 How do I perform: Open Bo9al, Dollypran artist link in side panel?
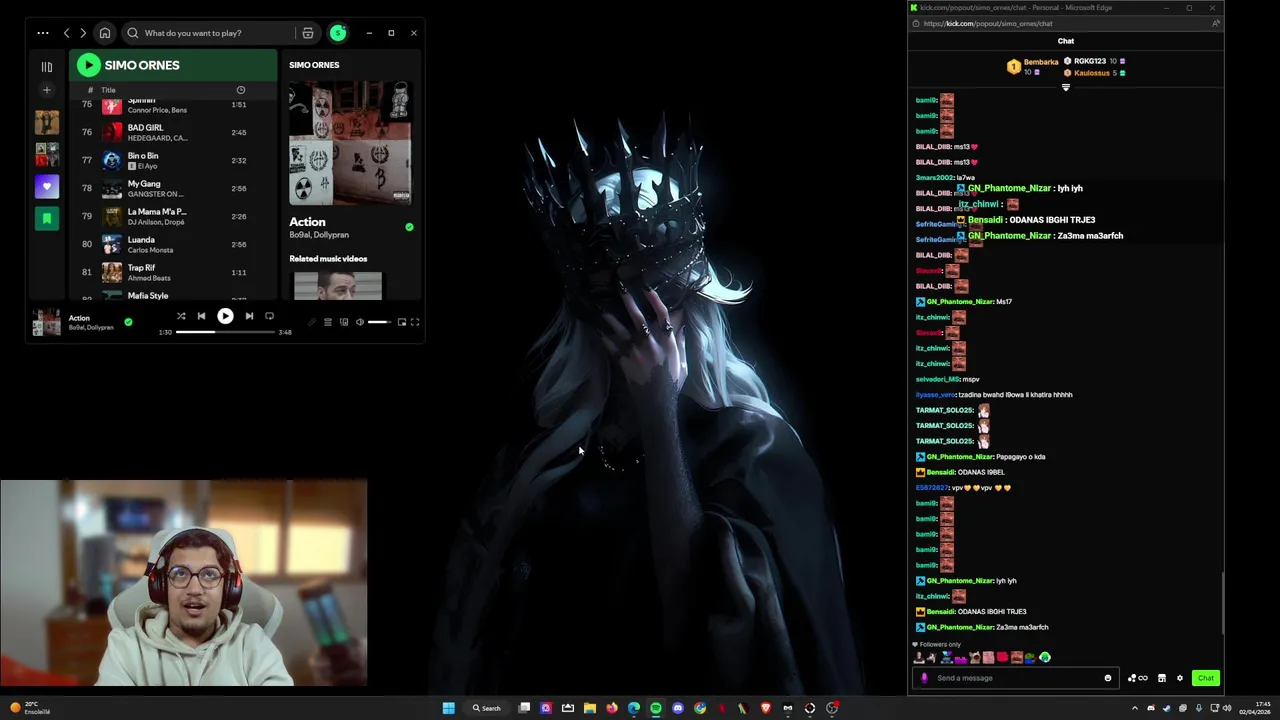click(319, 235)
